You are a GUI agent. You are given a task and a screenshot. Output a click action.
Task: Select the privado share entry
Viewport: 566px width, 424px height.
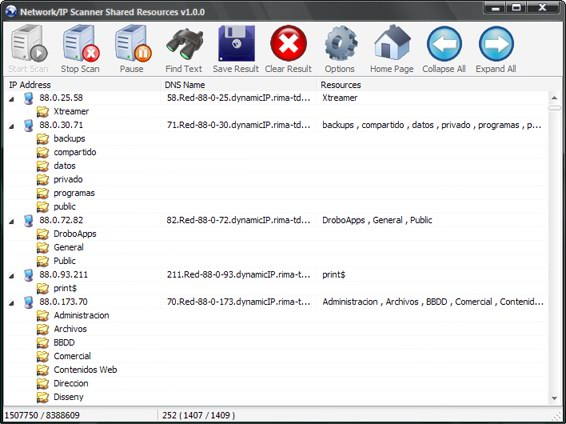tap(68, 179)
